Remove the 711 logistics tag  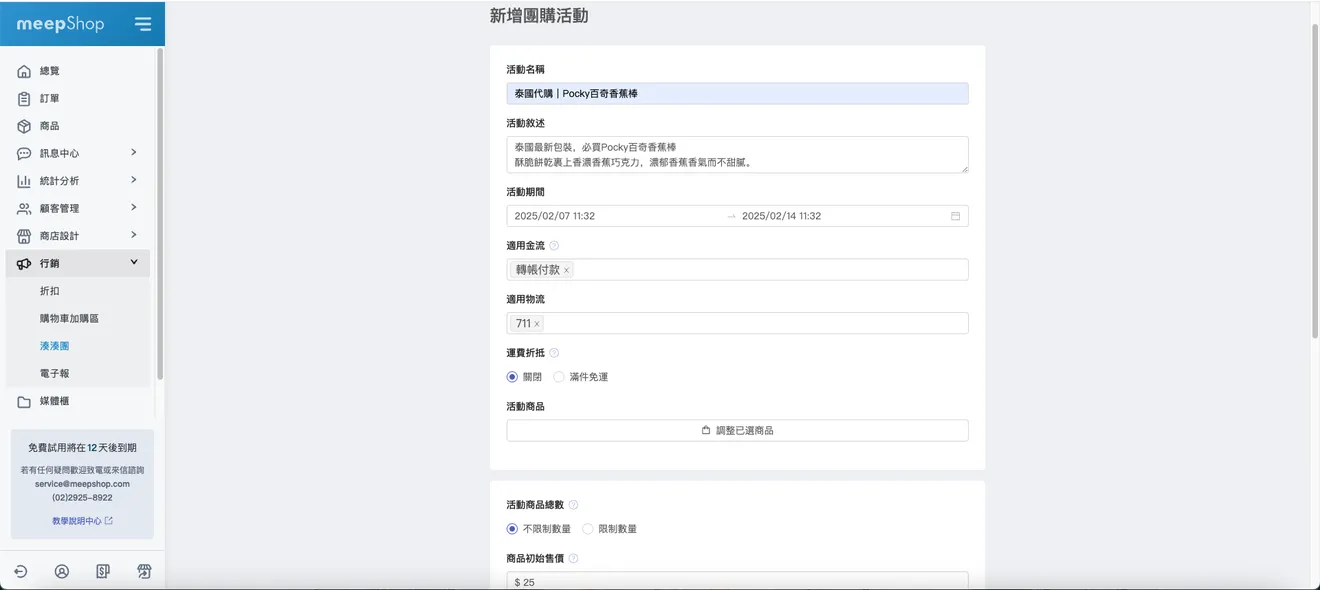click(x=536, y=324)
